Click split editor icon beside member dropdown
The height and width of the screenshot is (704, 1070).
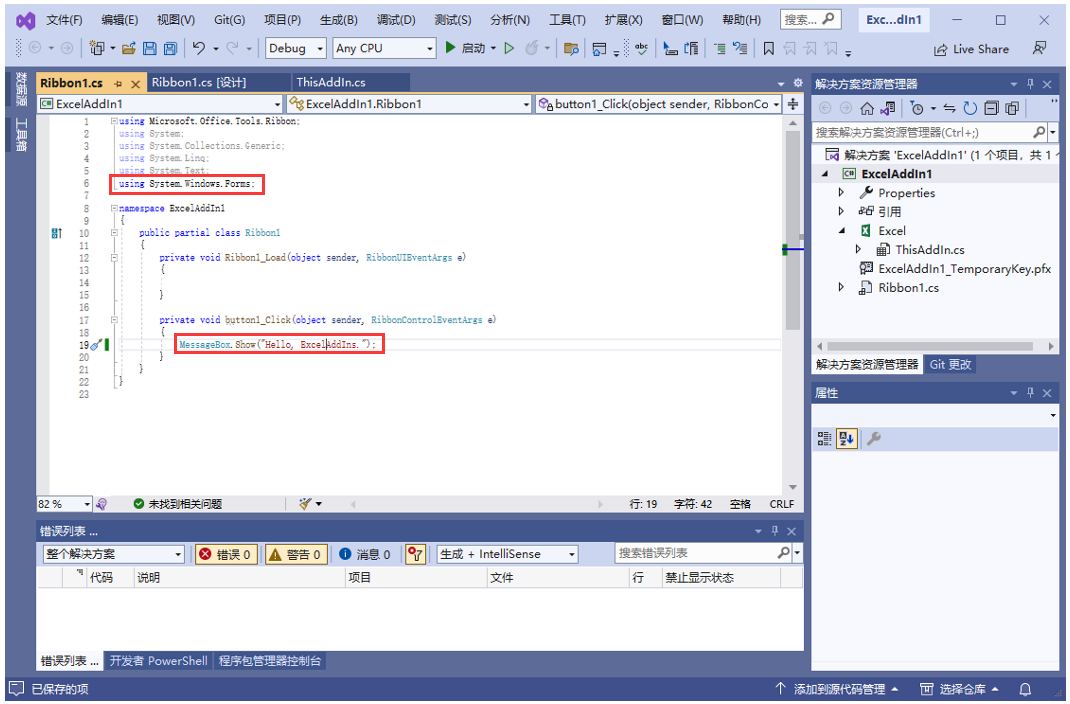[793, 104]
